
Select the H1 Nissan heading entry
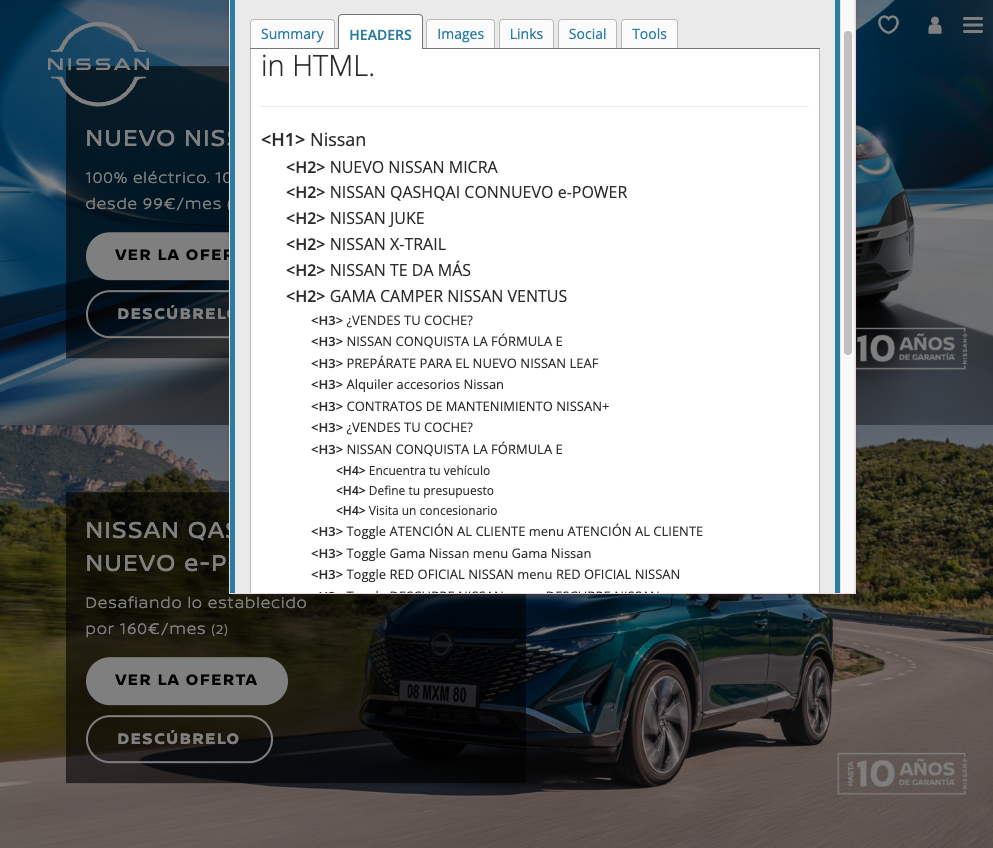314,140
